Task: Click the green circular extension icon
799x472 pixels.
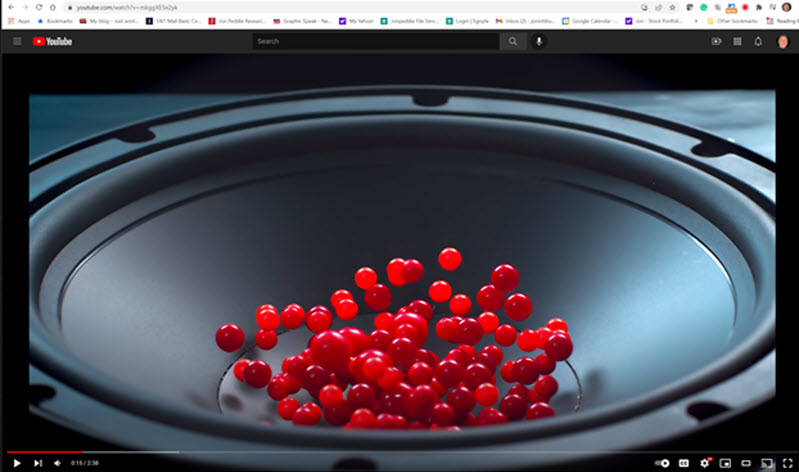Action: [704, 7]
